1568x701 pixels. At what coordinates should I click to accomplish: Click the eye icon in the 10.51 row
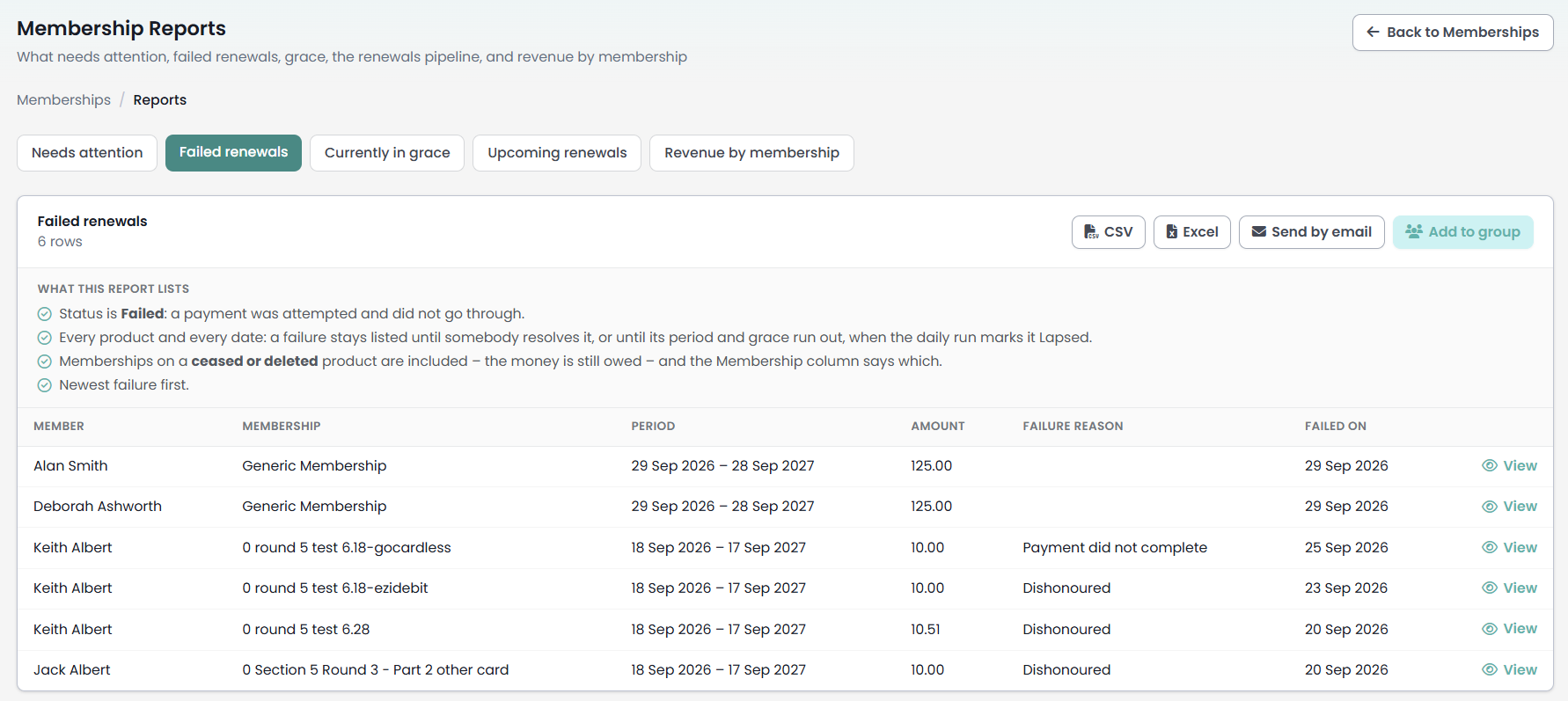point(1490,629)
